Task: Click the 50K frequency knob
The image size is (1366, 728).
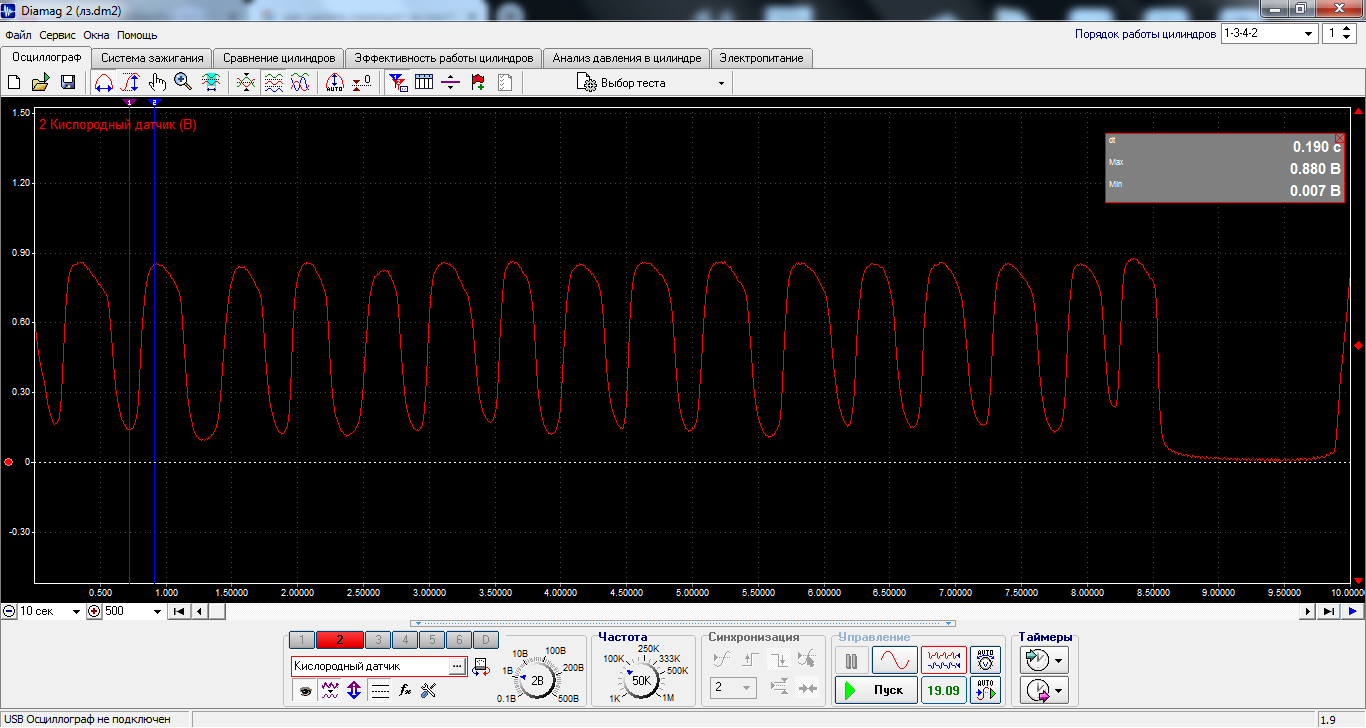Action: click(x=640, y=680)
